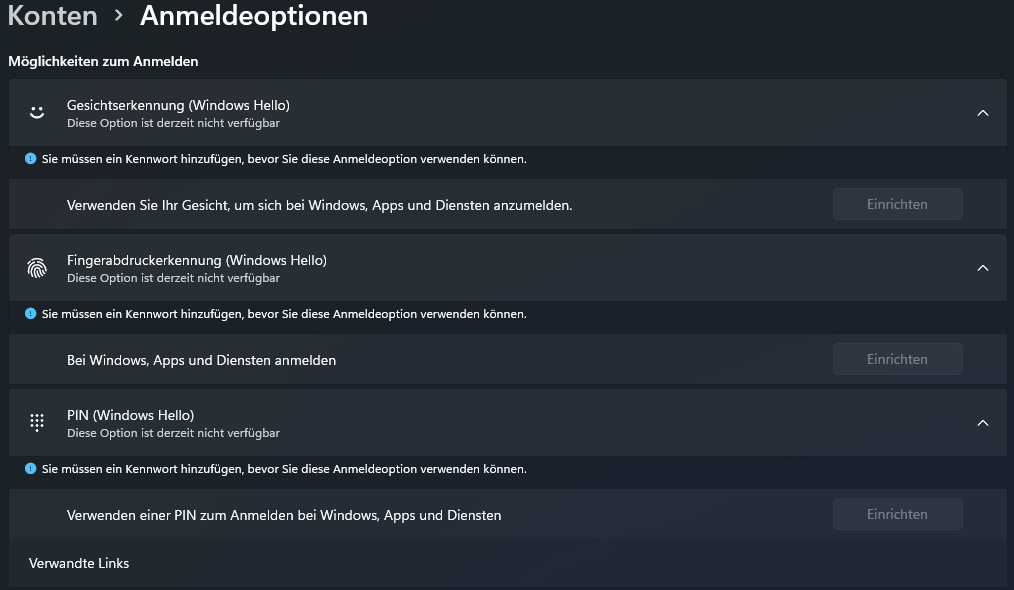Select the Gesichtserkennung (Windows Hello) header
Screen dimensions: 1014x590
pos(178,105)
